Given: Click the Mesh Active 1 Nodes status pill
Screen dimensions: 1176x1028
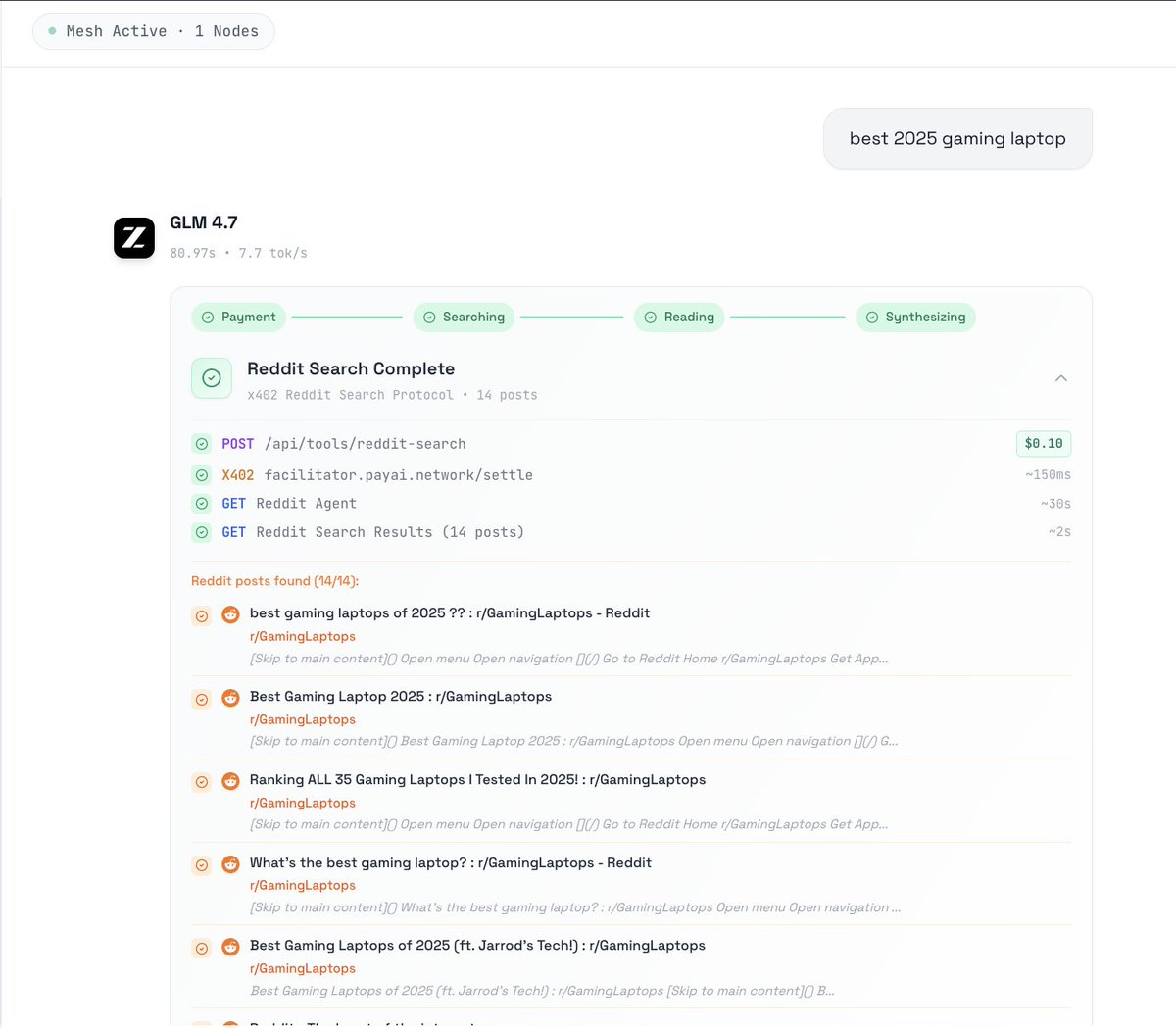Looking at the screenshot, I should (154, 31).
